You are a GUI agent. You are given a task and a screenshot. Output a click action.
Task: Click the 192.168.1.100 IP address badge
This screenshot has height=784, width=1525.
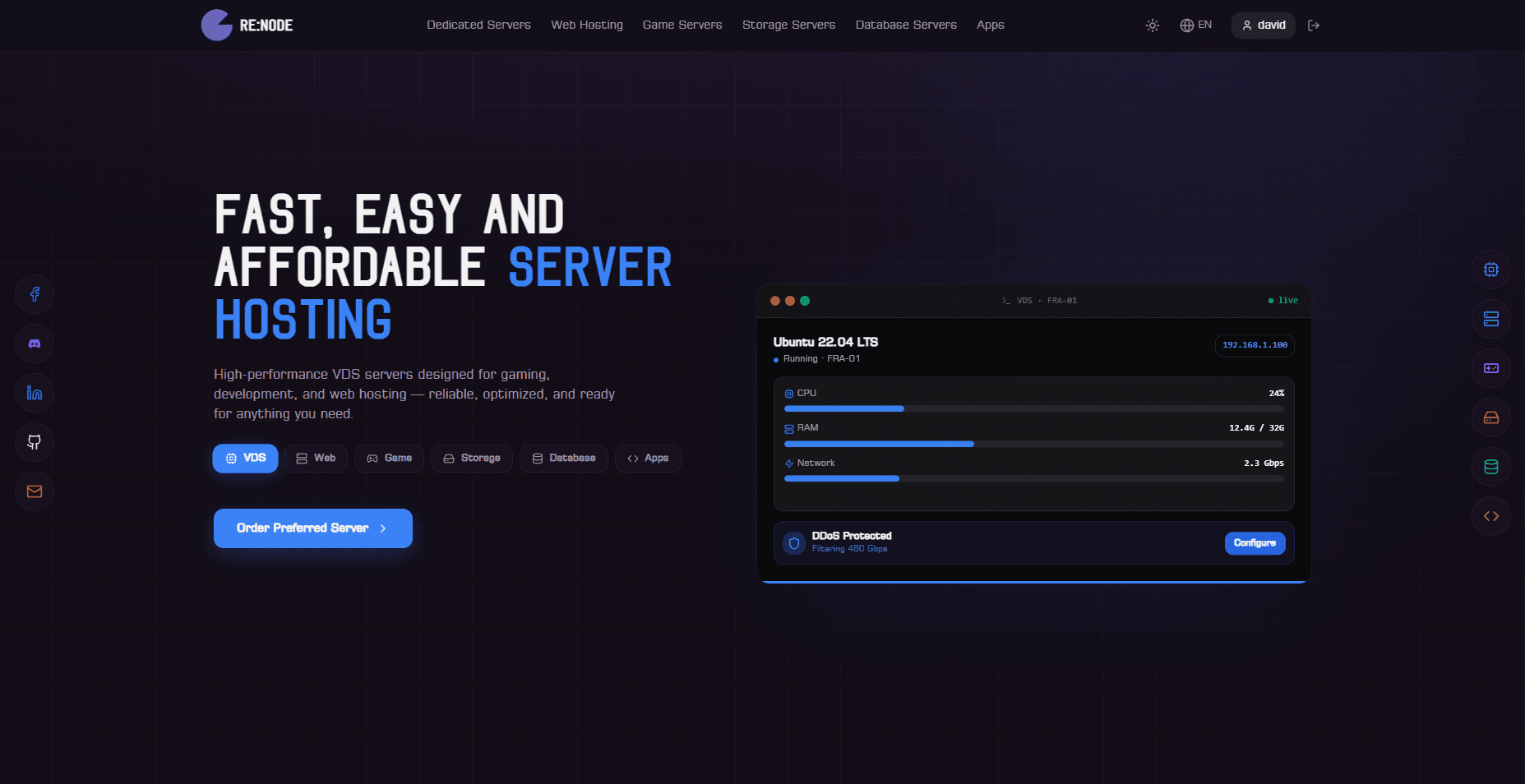tap(1255, 345)
